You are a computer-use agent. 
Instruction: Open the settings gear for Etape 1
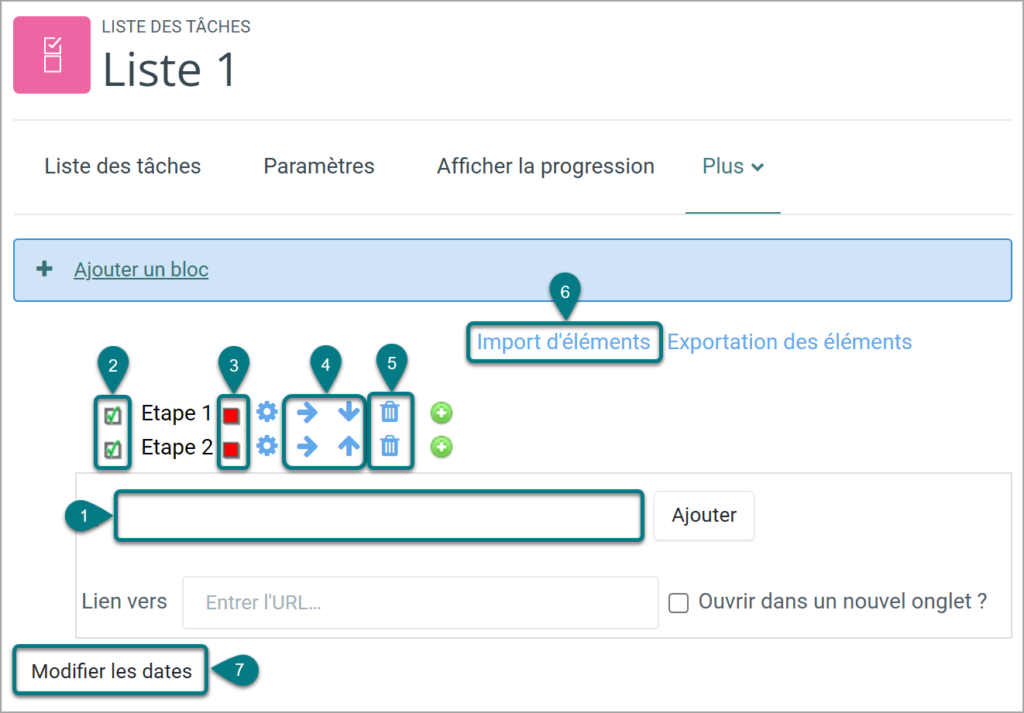click(x=266, y=412)
